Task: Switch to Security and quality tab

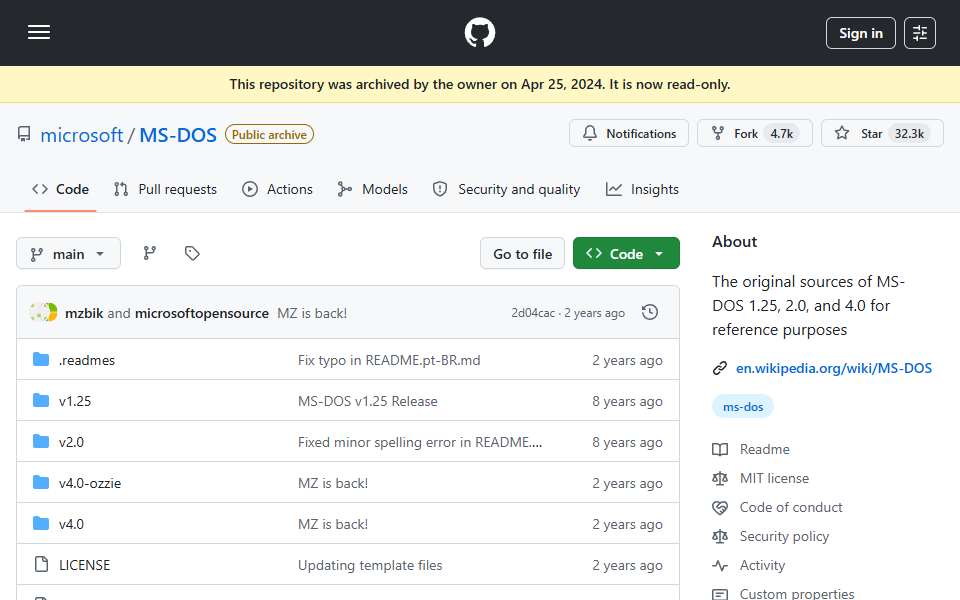Action: [506, 189]
